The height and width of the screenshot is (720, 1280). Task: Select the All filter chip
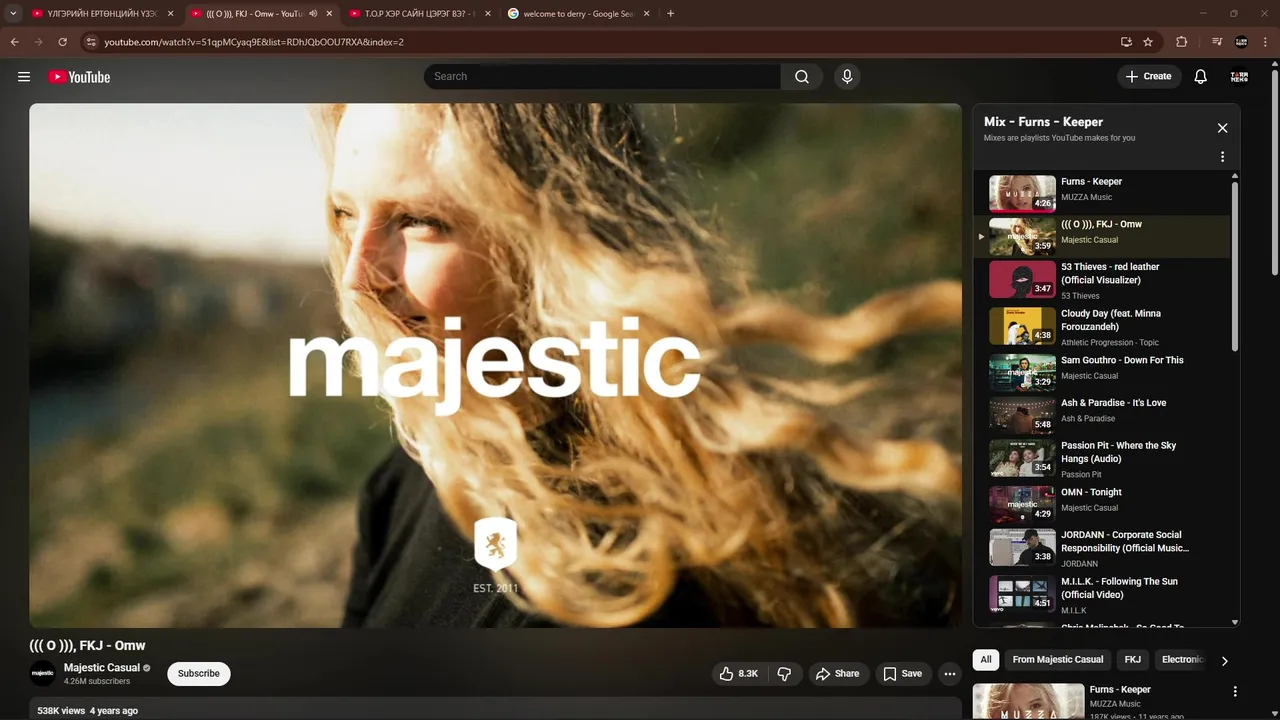(x=986, y=660)
